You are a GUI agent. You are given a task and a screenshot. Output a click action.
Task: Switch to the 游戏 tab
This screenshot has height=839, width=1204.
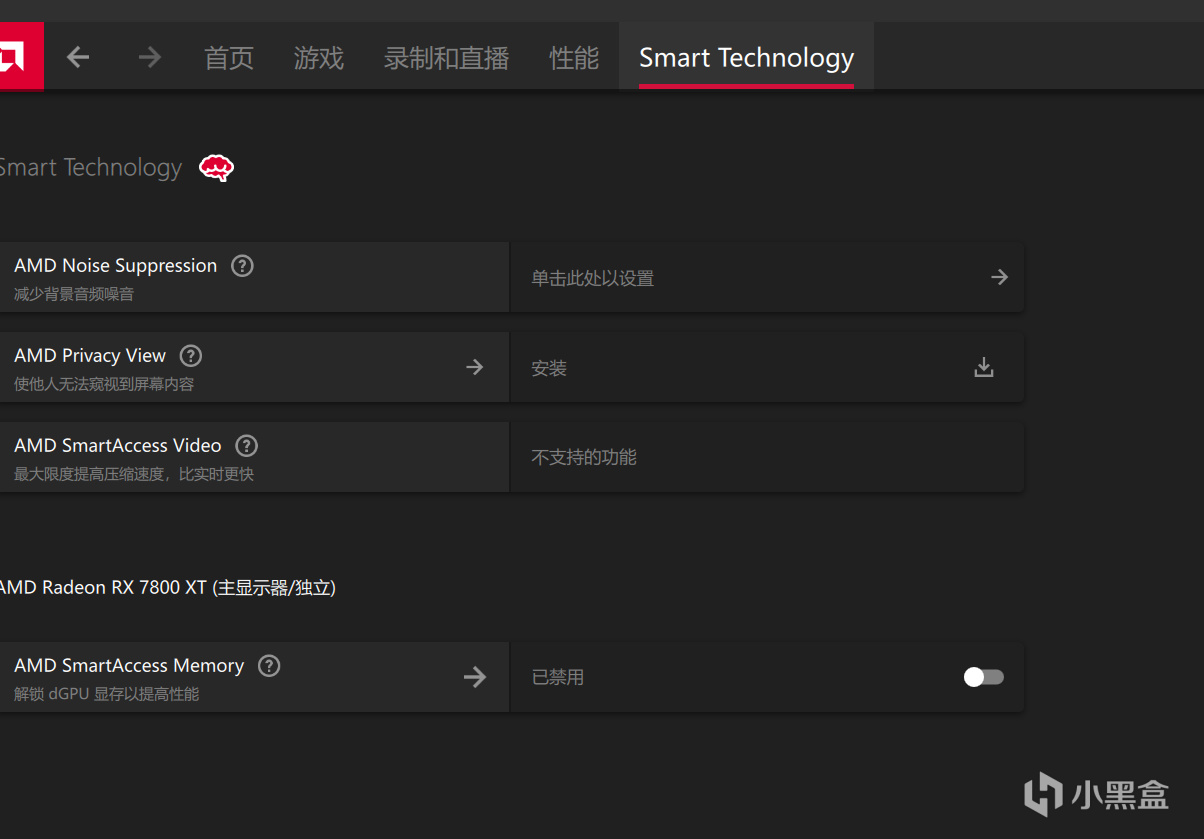319,58
